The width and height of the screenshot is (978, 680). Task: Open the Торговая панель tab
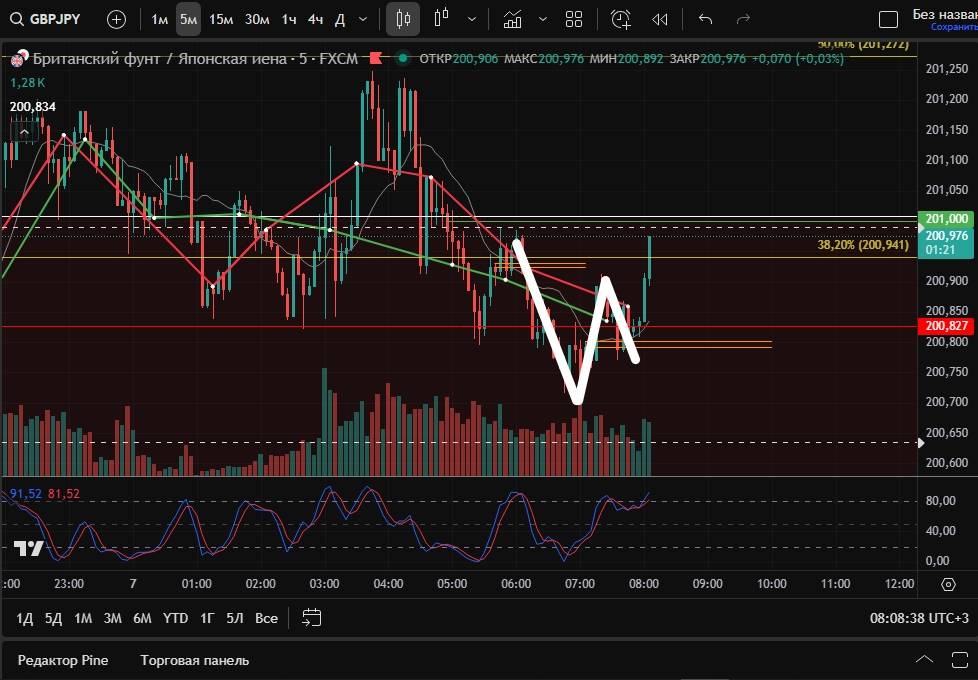click(x=195, y=660)
